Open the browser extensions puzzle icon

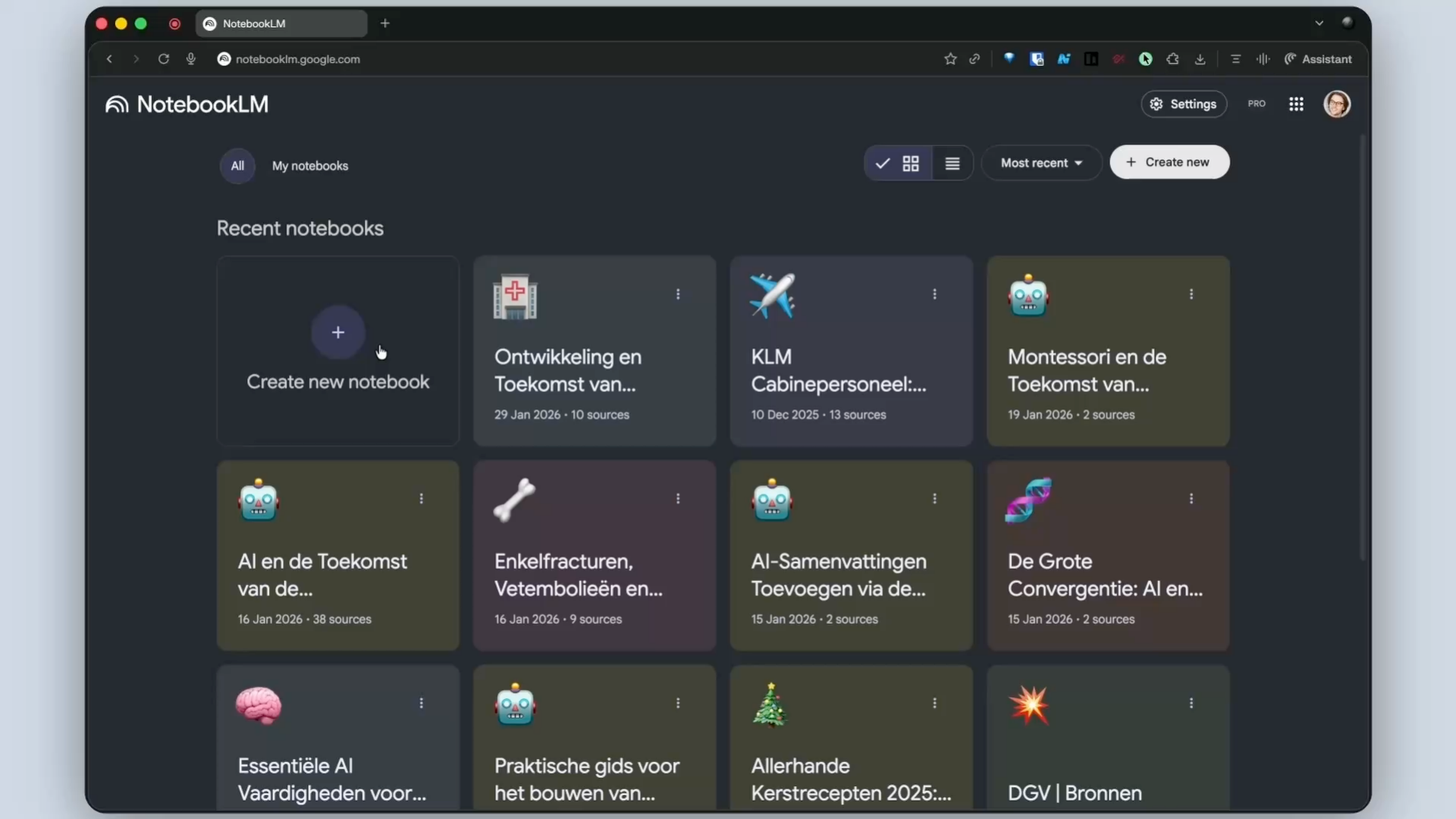[1172, 59]
